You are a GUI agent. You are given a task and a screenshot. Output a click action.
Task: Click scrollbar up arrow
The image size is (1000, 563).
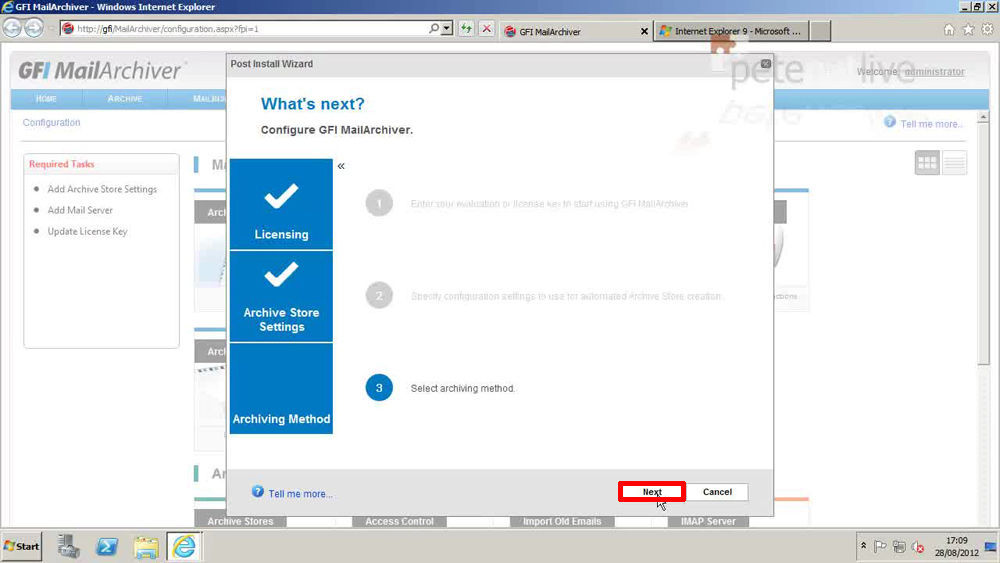point(983,117)
